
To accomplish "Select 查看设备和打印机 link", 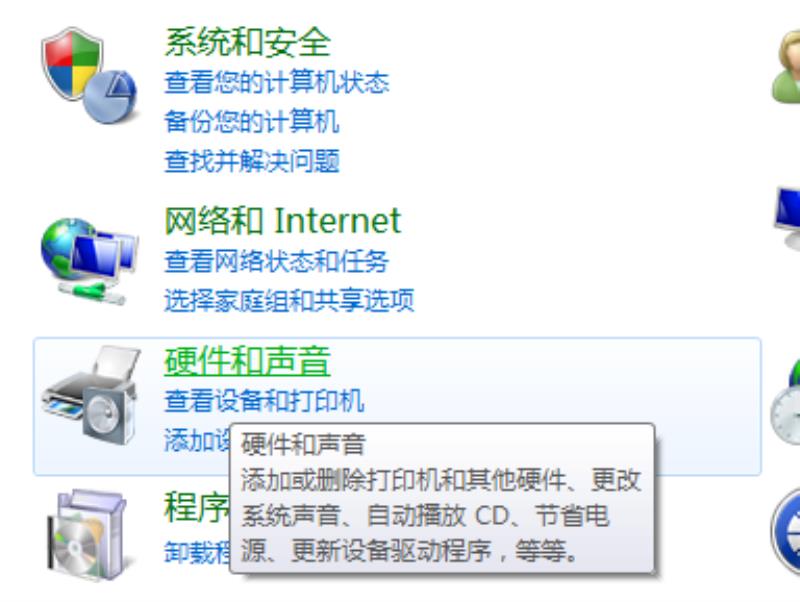I will click(x=264, y=401).
